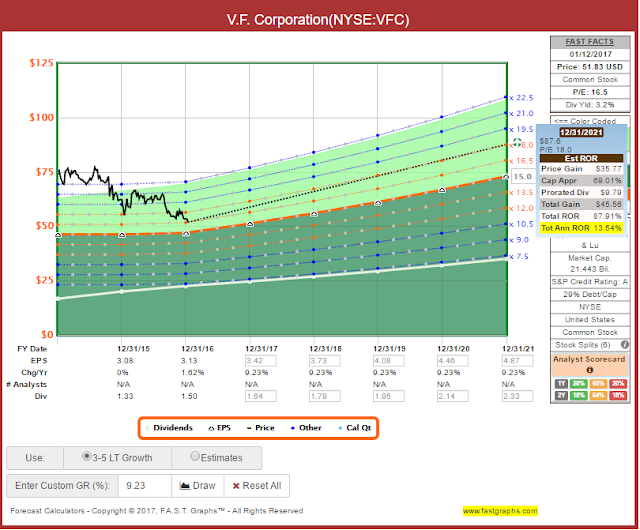Click the green 18% badge in 2Y row
This screenshot has width=640, height=530.
(x=578, y=395)
